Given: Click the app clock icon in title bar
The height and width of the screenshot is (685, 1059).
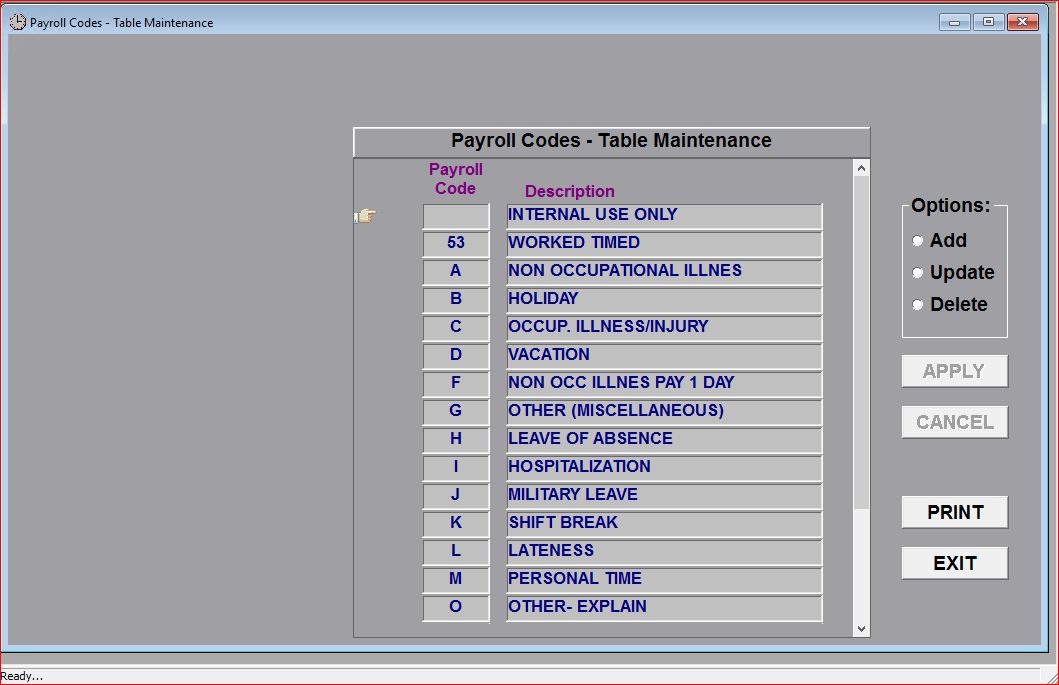Looking at the screenshot, I should click(x=18, y=22).
